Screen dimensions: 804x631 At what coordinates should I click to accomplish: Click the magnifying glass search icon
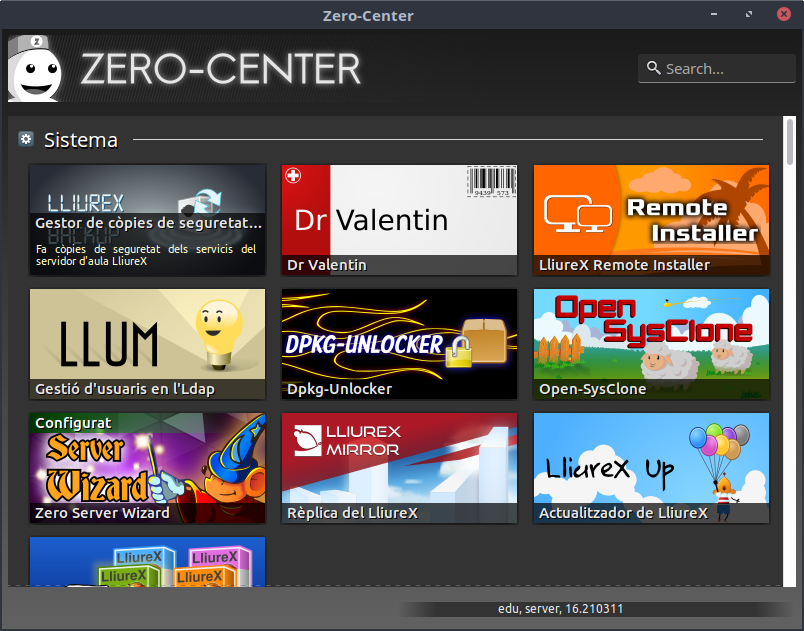653,68
